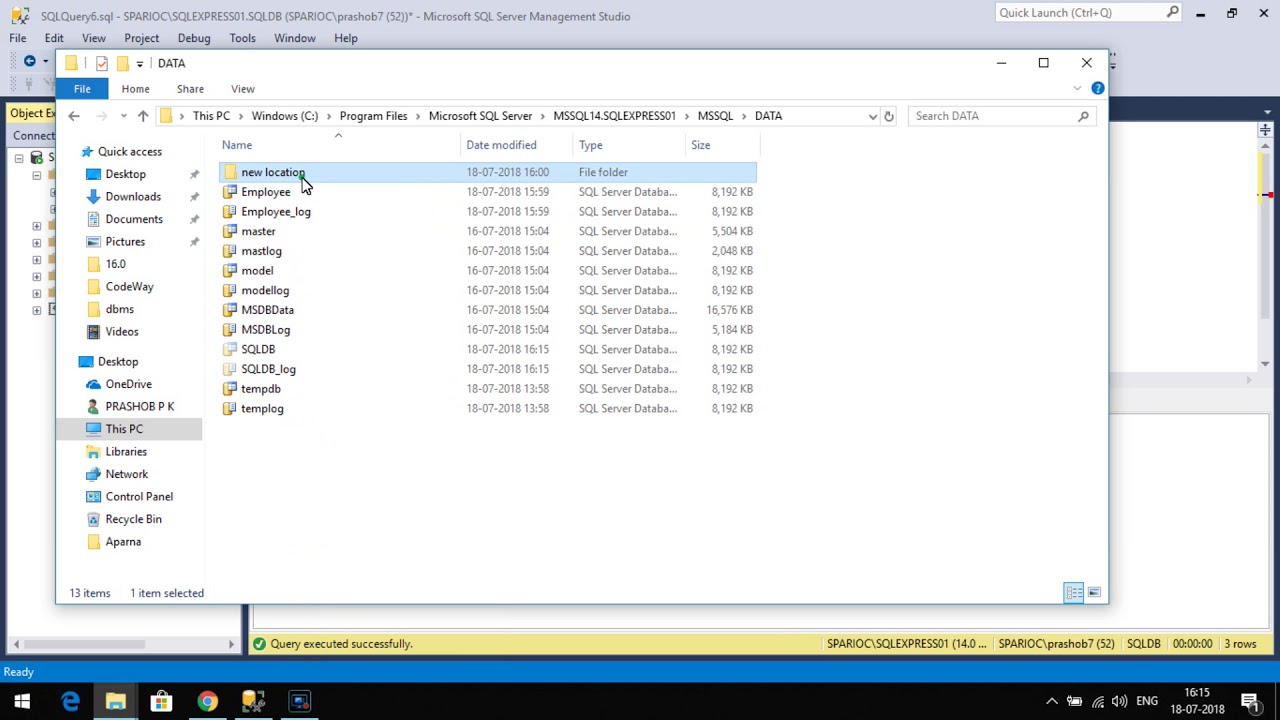Open Aparna folder in navigation pane
Viewport: 1280px width, 720px height.
click(x=123, y=542)
